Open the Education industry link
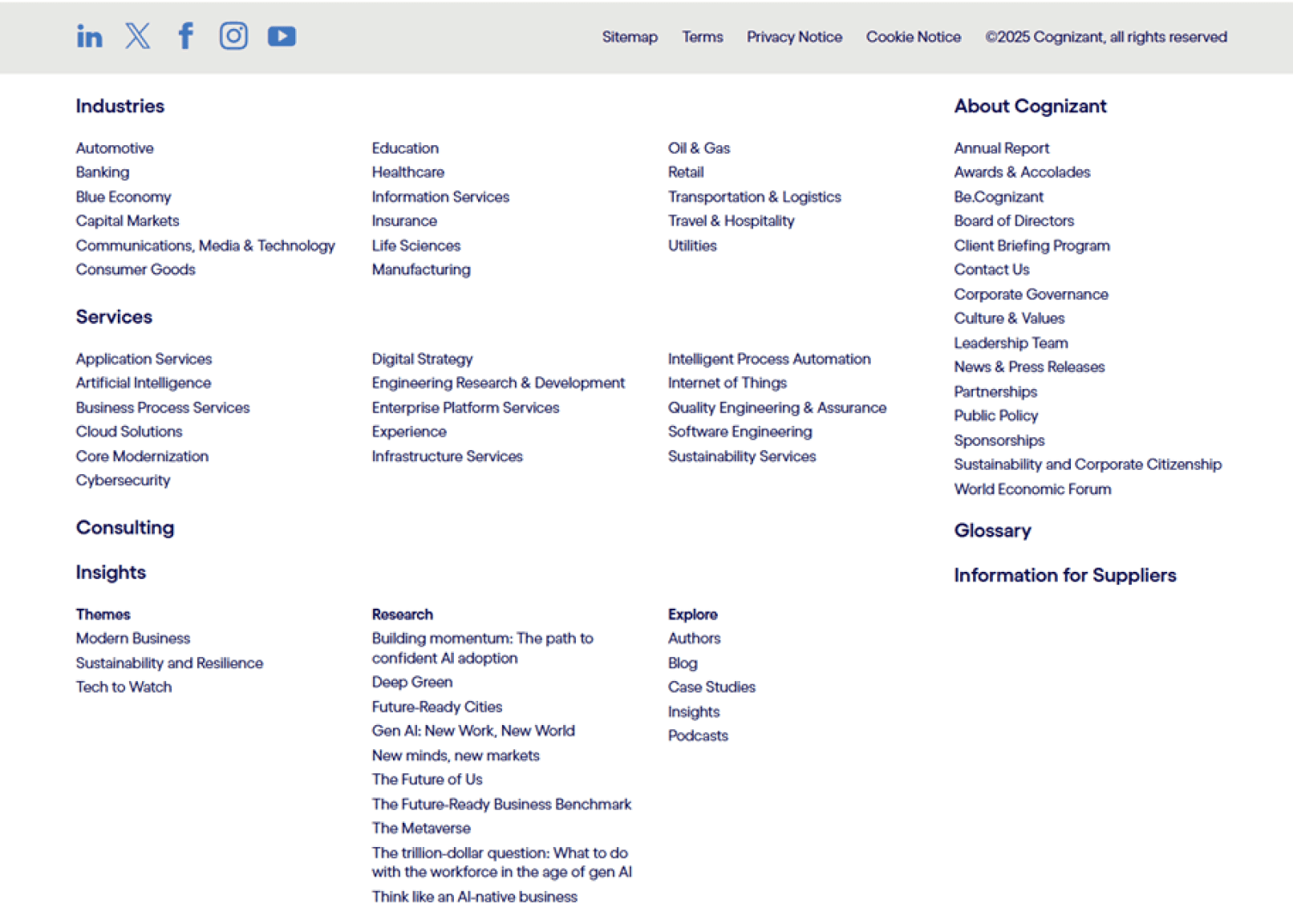This screenshot has height=924, width=1293. (405, 148)
